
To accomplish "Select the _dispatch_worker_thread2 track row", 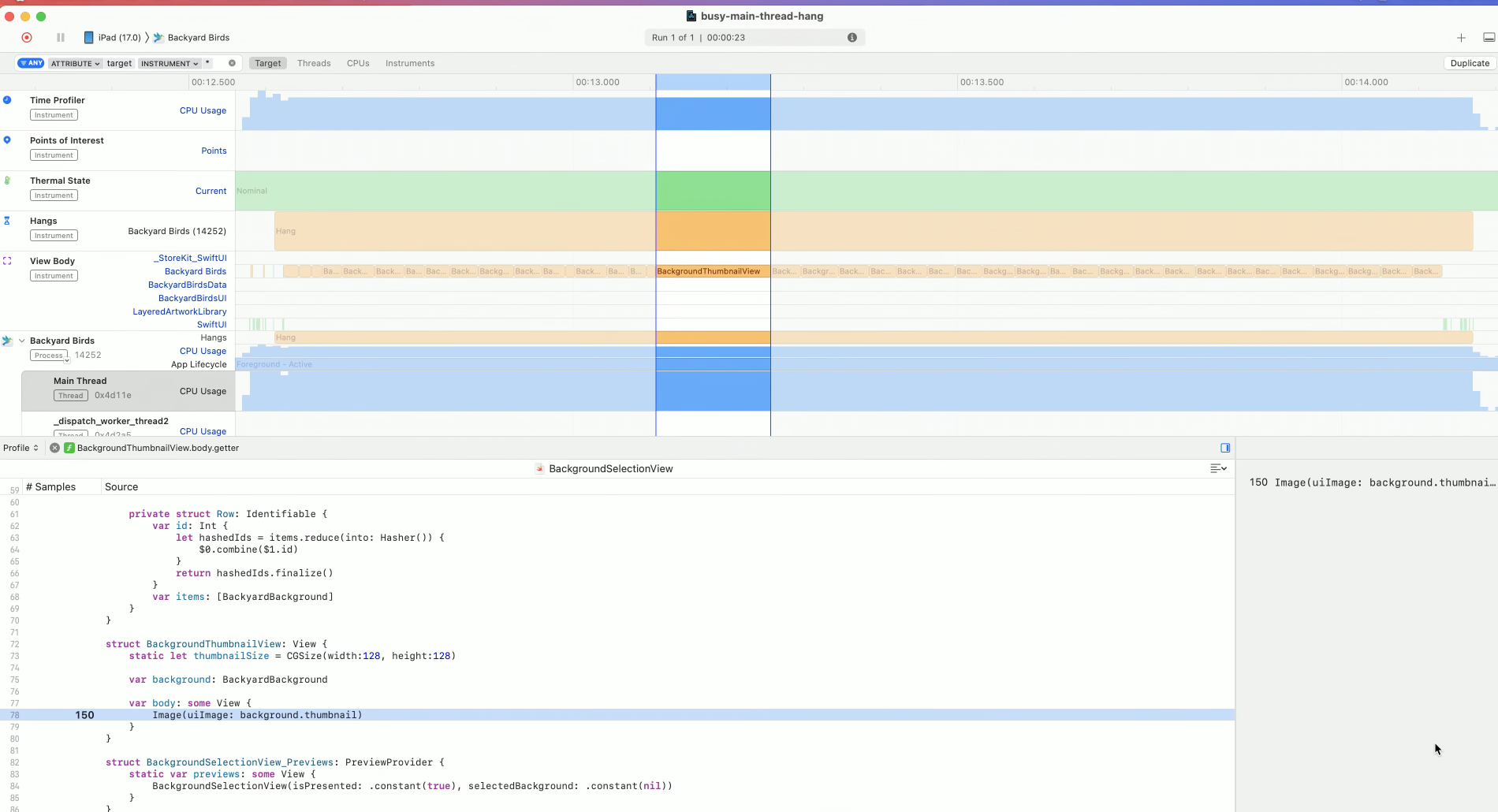I will 128,424.
